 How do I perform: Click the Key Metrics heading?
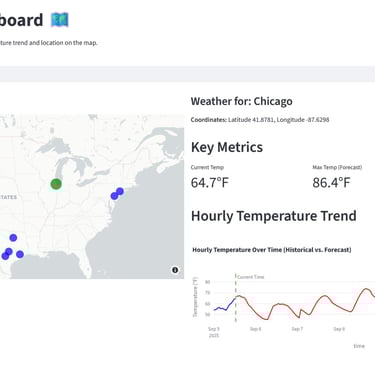point(227,147)
